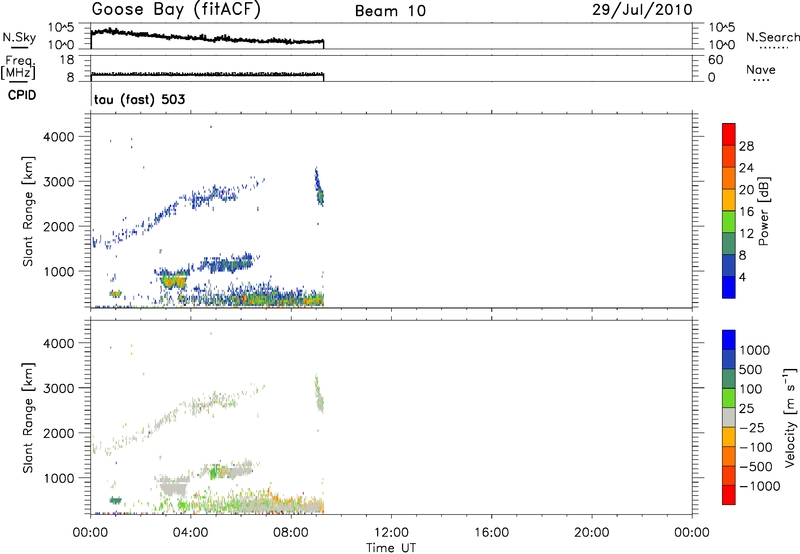The width and height of the screenshot is (800, 554).
Task: Click the blue 1000 Velocity color swatch
Action: click(729, 340)
